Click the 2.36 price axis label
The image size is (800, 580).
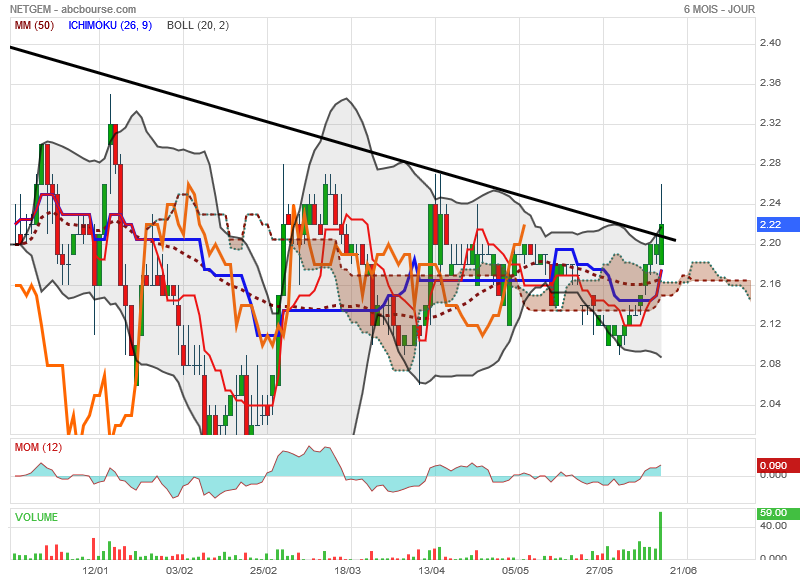(770, 83)
